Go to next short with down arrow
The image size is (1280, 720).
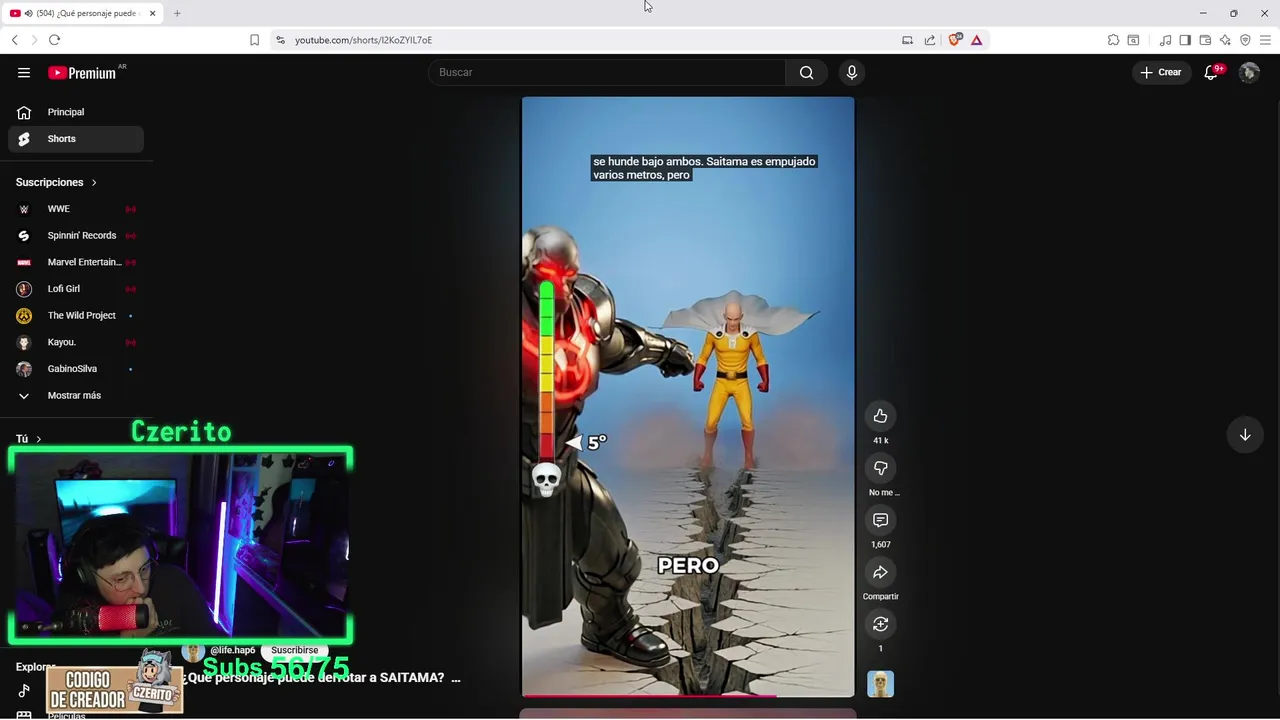coord(1245,435)
